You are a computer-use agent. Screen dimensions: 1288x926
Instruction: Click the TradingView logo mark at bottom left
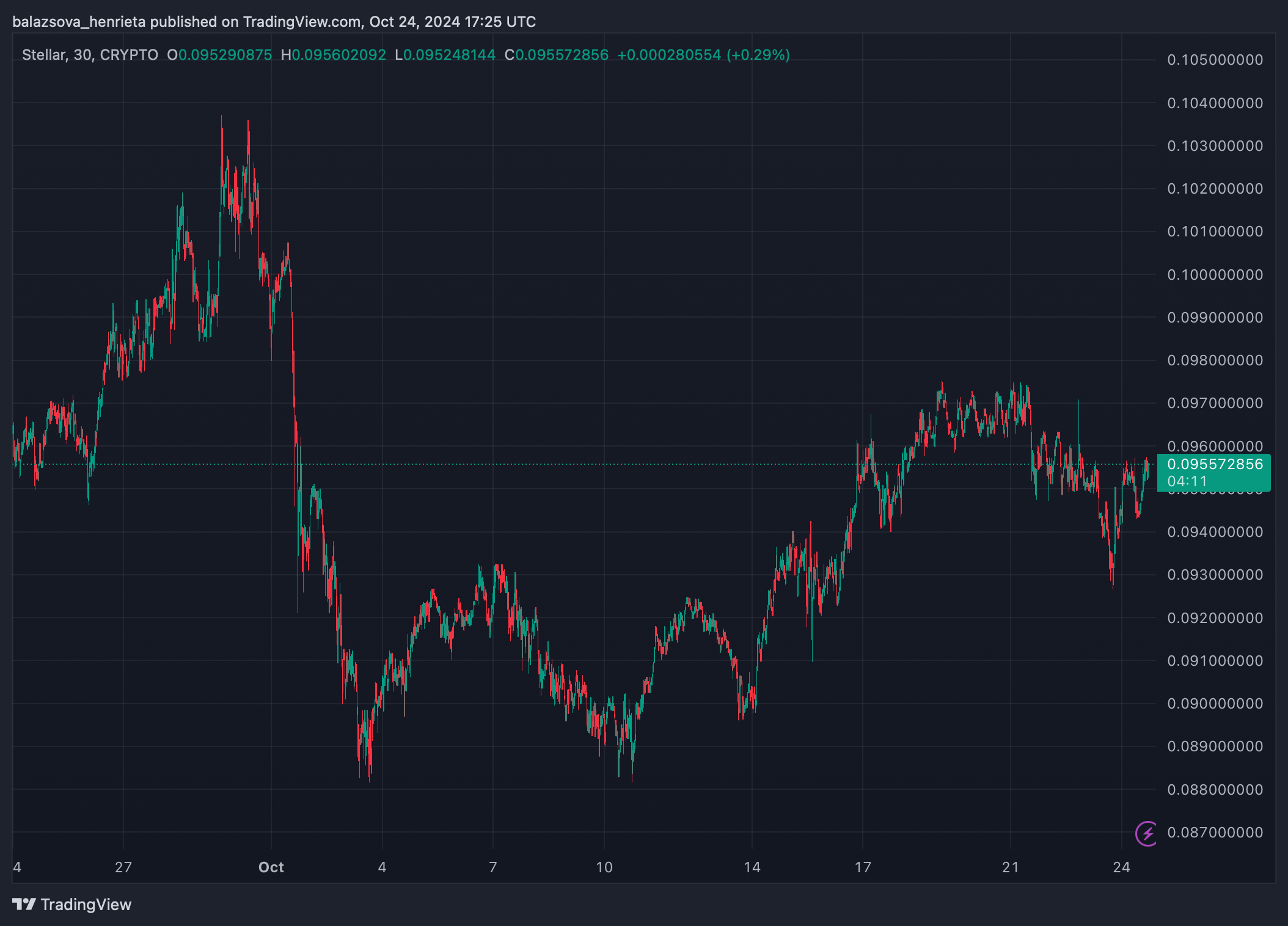pyautogui.click(x=24, y=904)
